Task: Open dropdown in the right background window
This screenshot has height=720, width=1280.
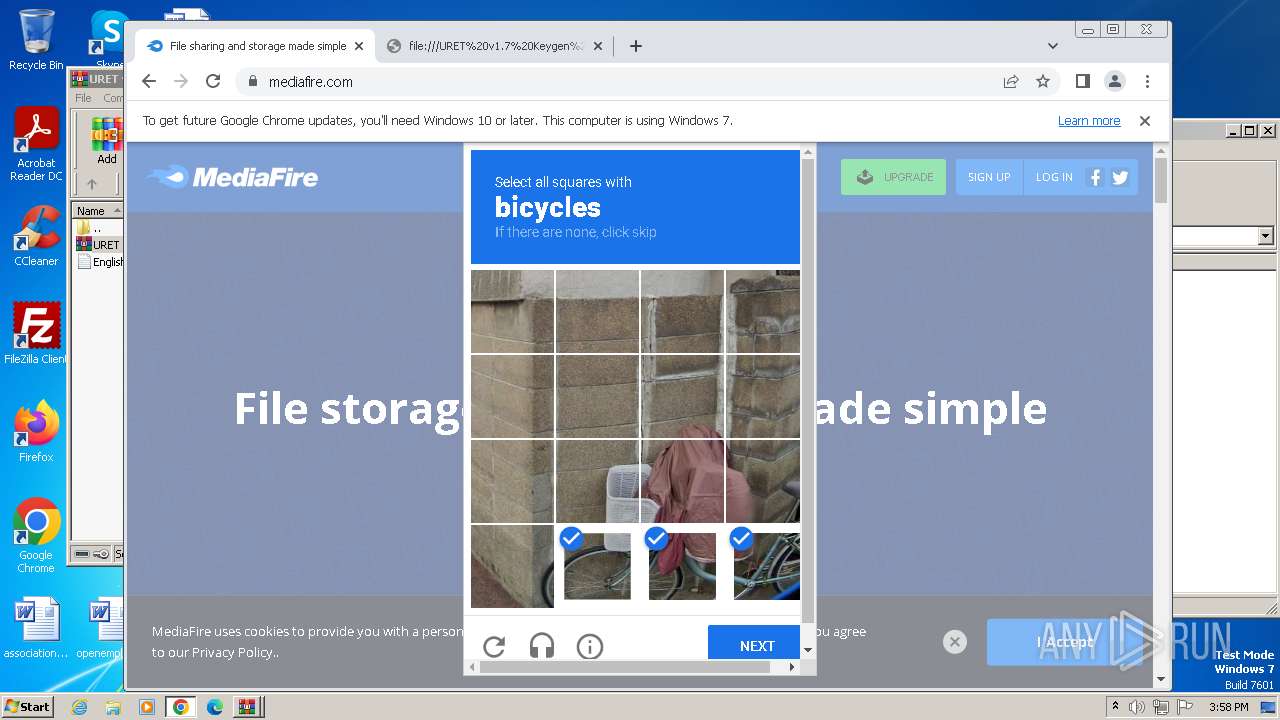Action: click(1265, 236)
